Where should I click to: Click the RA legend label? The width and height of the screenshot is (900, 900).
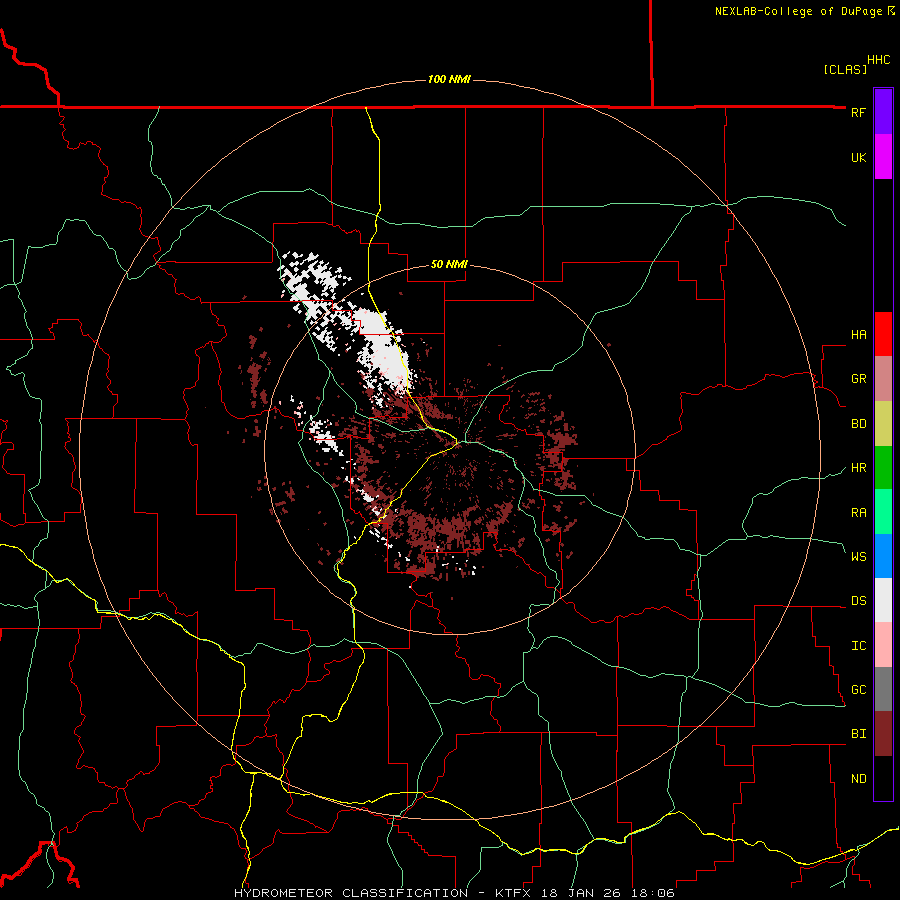(x=858, y=513)
